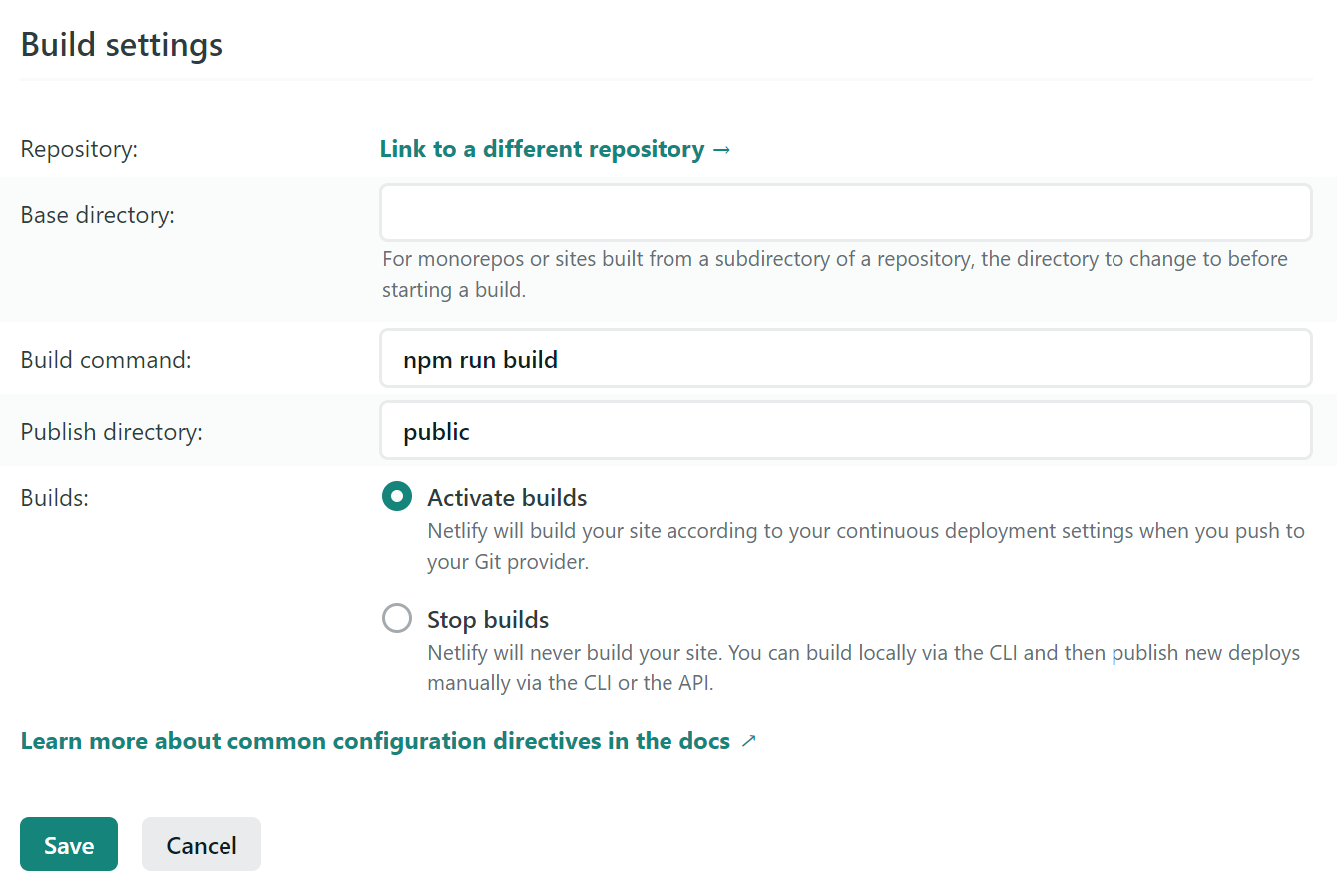The height and width of the screenshot is (896, 1337).
Task: Click the external link arrow after docs
Action: click(749, 741)
